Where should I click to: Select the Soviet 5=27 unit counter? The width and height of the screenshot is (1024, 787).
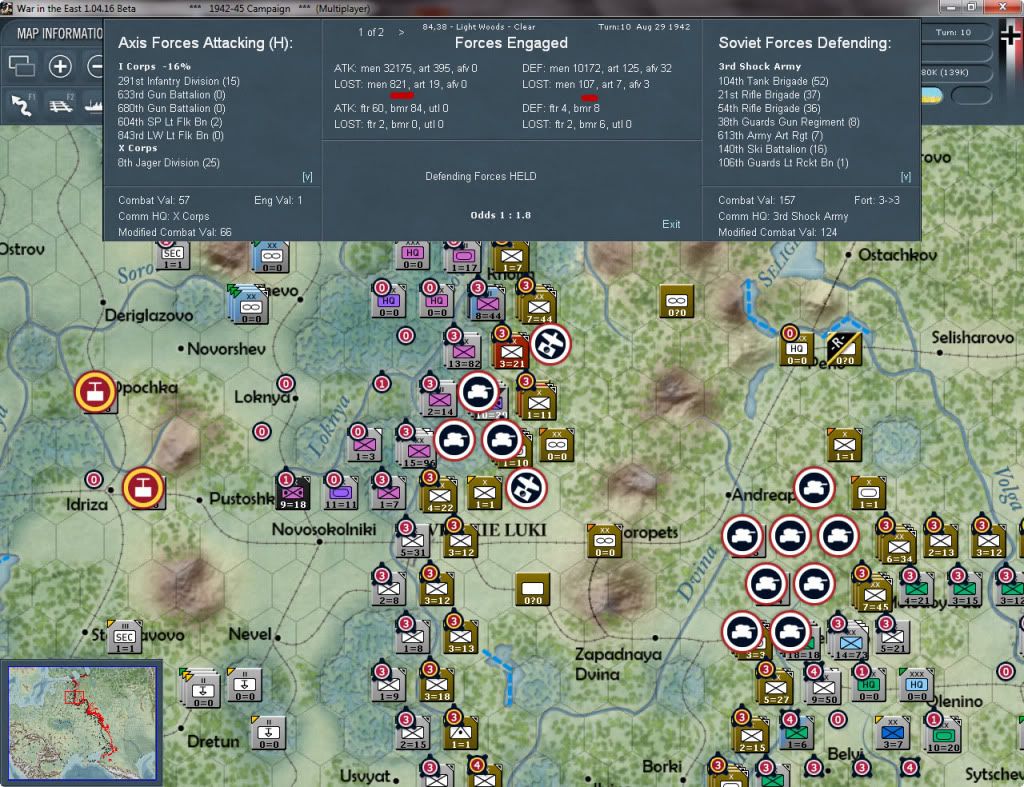click(x=775, y=686)
